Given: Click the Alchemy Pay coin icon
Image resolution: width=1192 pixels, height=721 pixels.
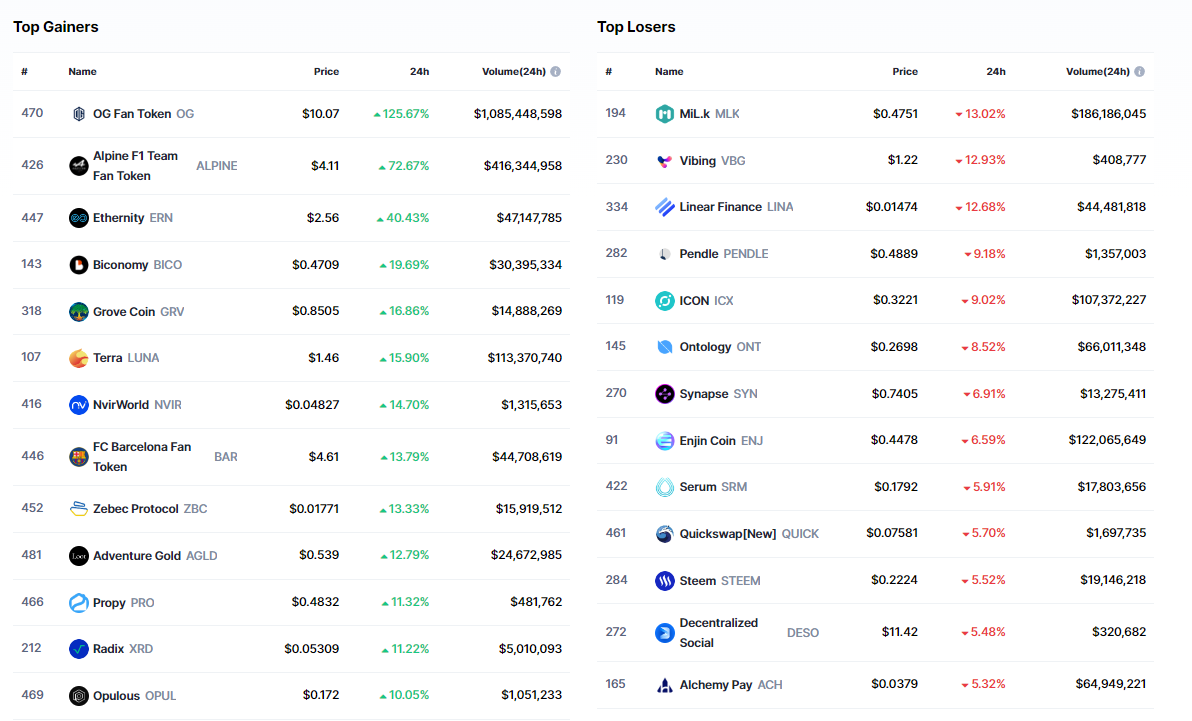Looking at the screenshot, I should 665,685.
